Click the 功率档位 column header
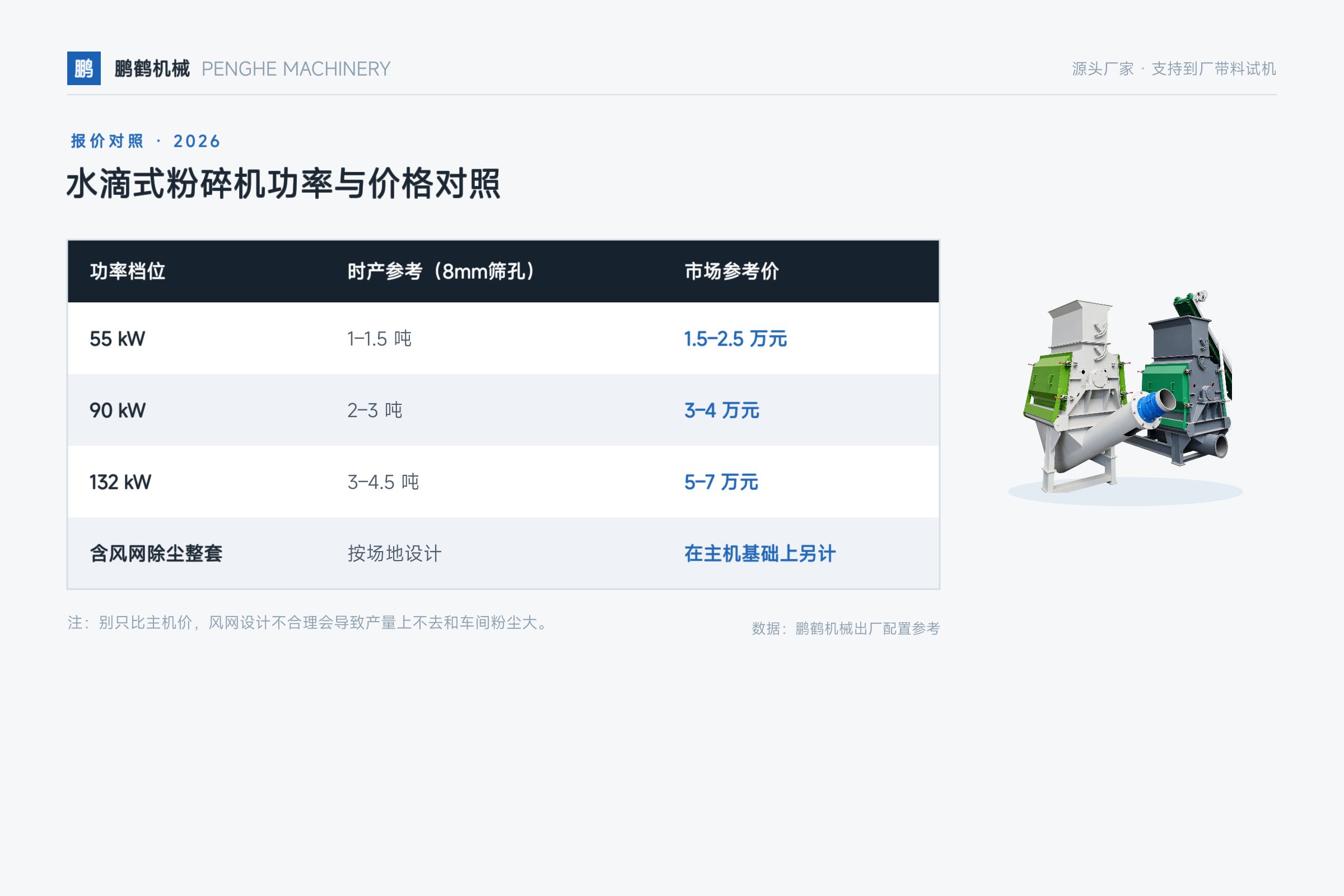 (x=128, y=271)
